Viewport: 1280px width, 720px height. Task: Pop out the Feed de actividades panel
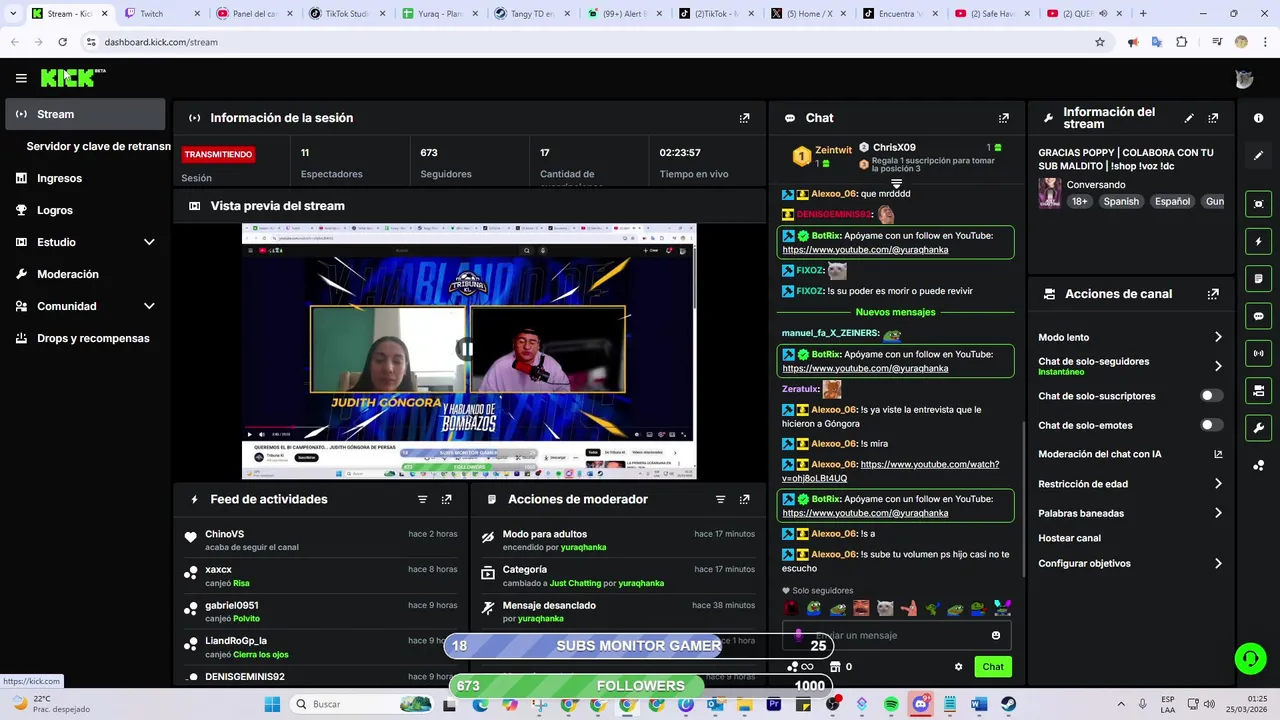coord(446,499)
